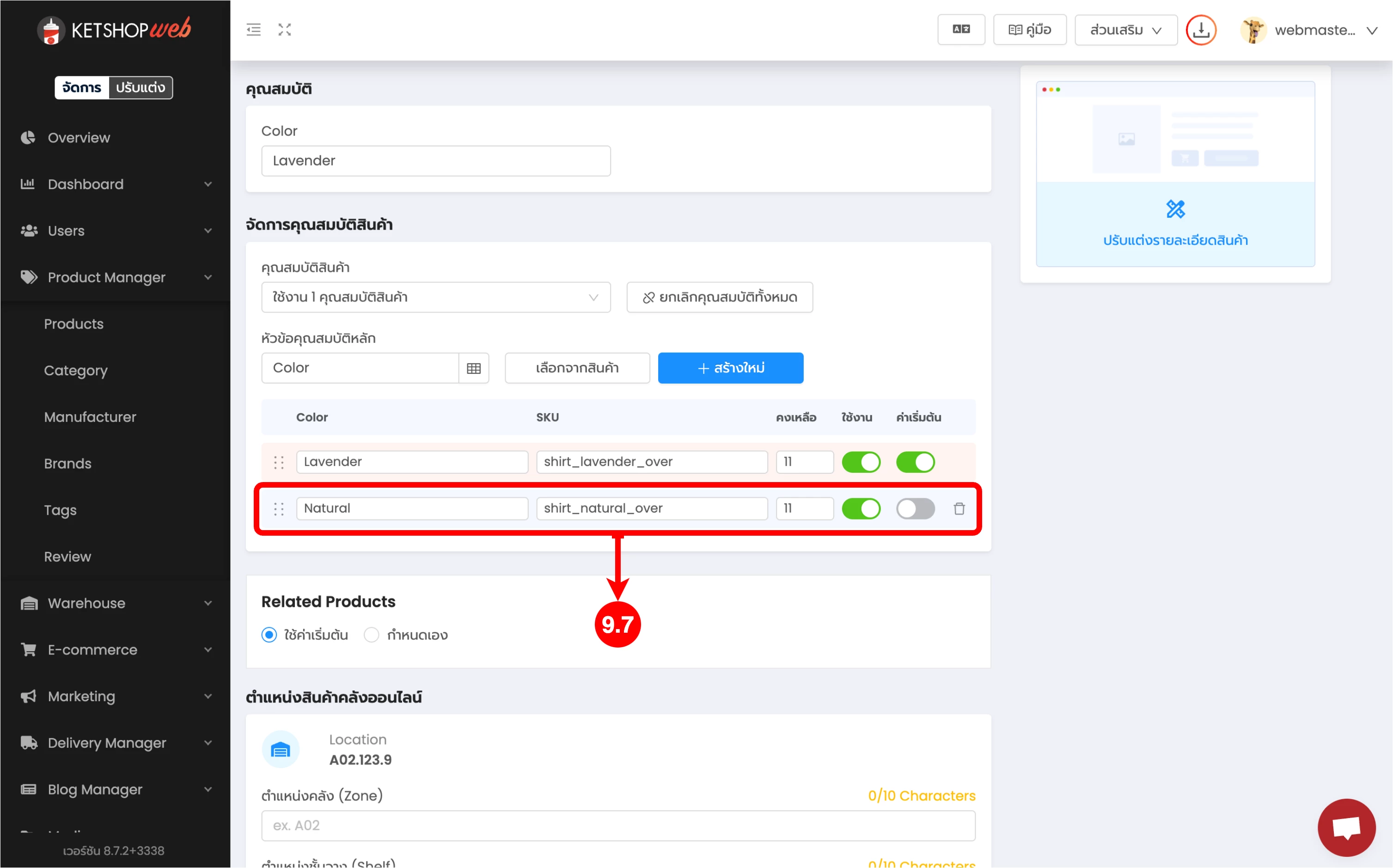Delete the Natural row with trash icon

pyautogui.click(x=959, y=508)
